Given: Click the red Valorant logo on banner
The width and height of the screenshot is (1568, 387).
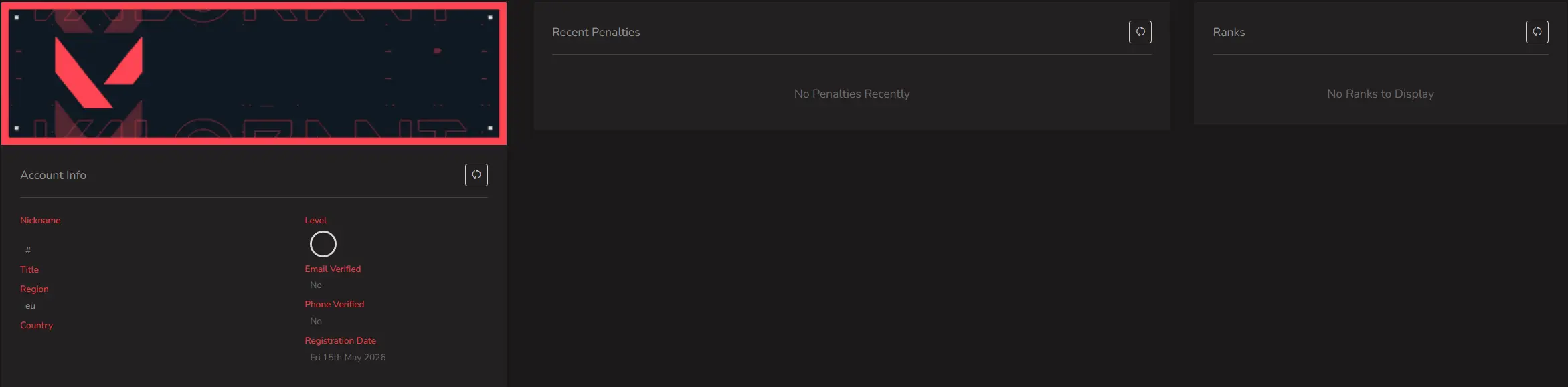Looking at the screenshot, I should [98, 72].
